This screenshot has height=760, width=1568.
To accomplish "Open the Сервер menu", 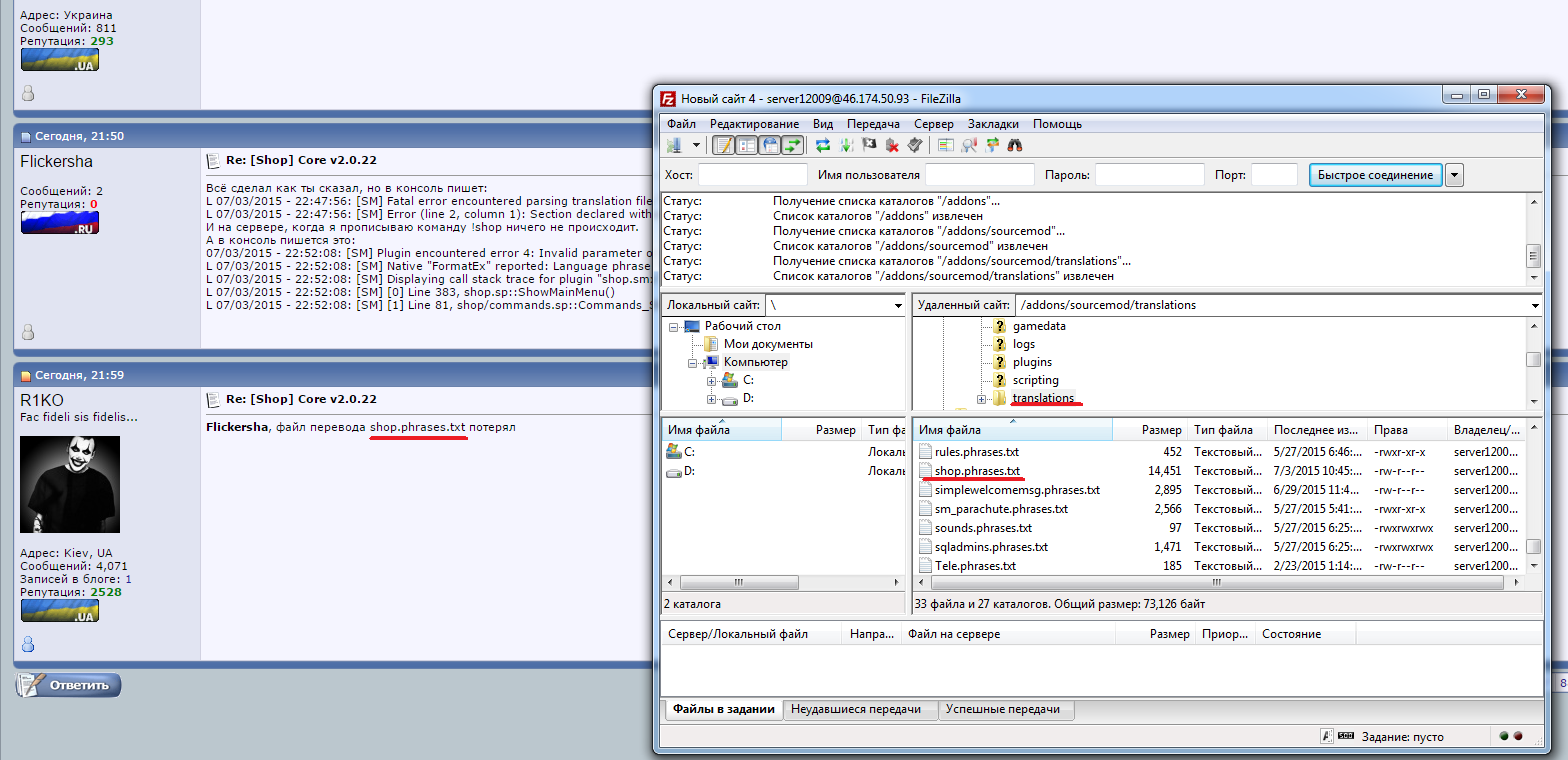I will pyautogui.click(x=933, y=124).
